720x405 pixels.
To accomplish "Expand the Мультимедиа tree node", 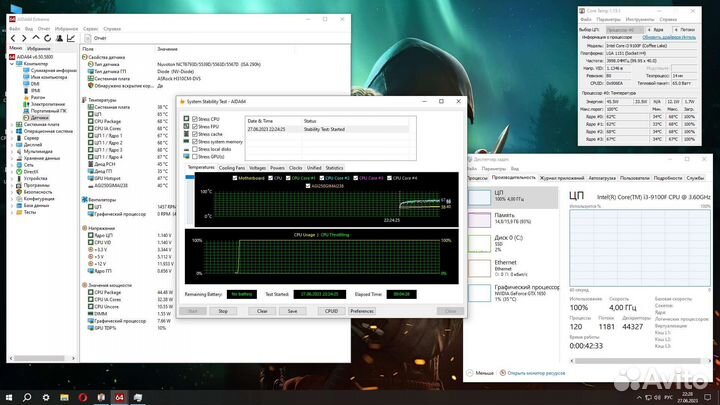I will click(12, 151).
